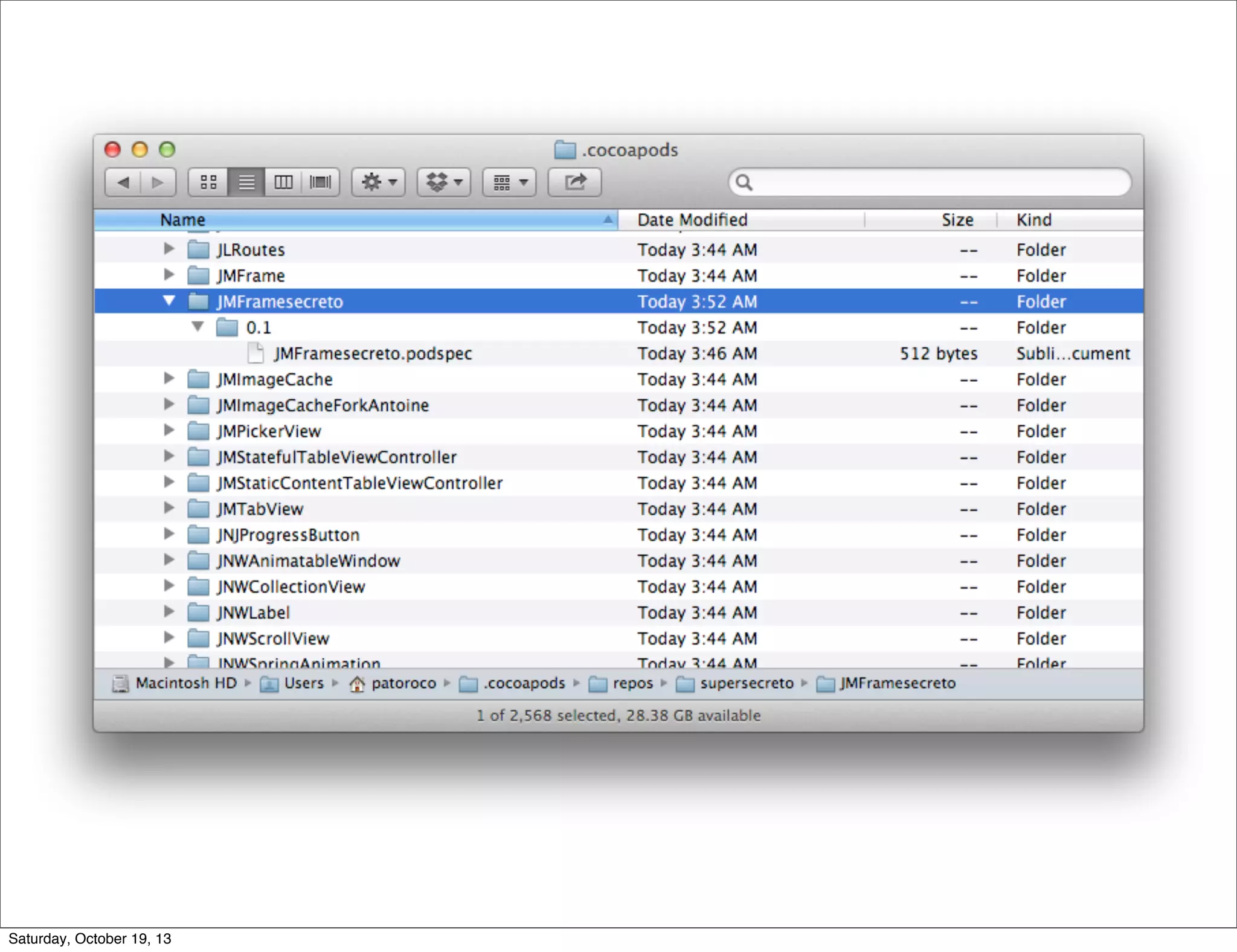Select the JMPickerView folder row
The height and width of the screenshot is (952, 1237).
(x=269, y=431)
